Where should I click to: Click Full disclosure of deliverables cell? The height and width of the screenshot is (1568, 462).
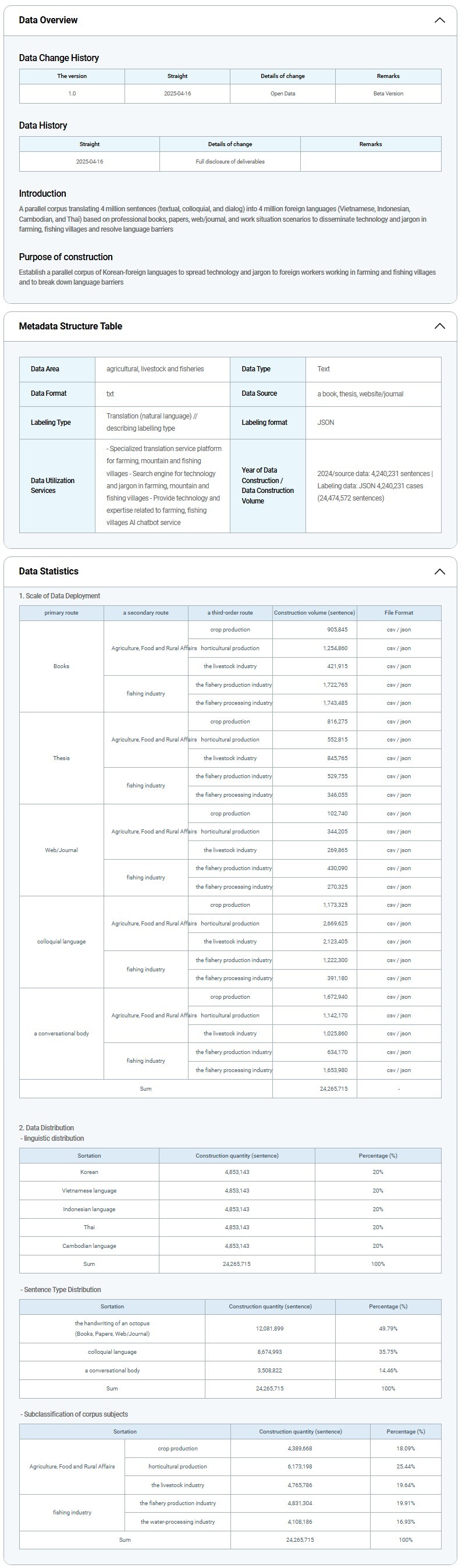click(x=229, y=162)
